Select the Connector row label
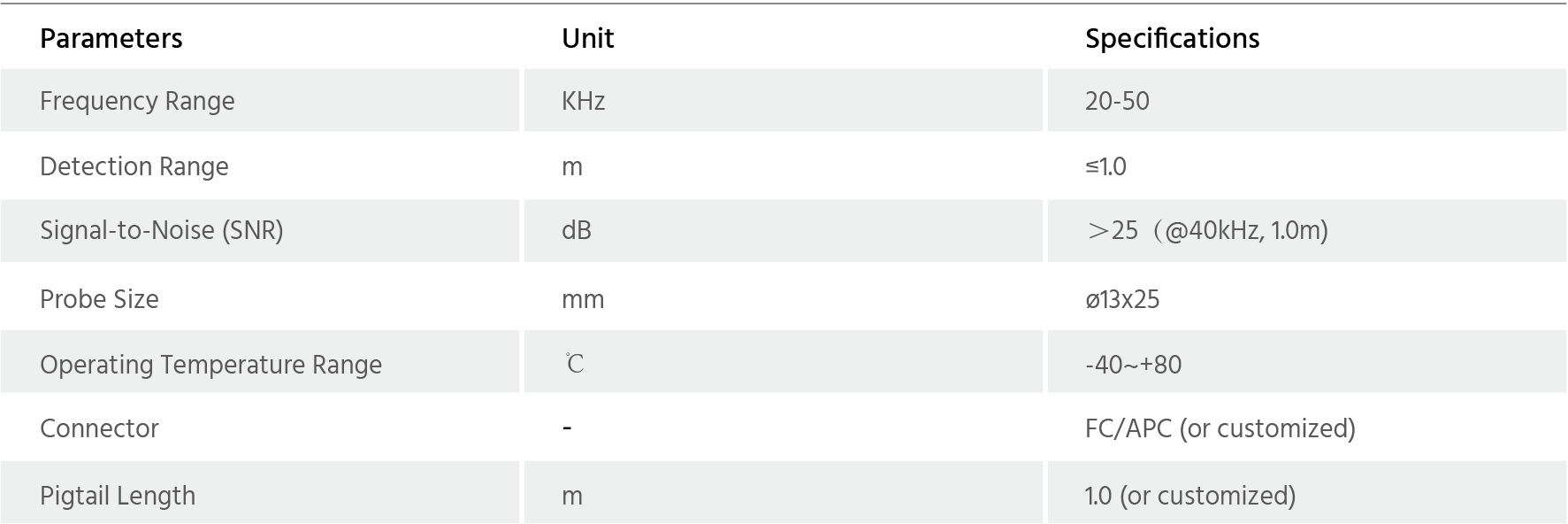This screenshot has height=524, width=1568. [99, 428]
